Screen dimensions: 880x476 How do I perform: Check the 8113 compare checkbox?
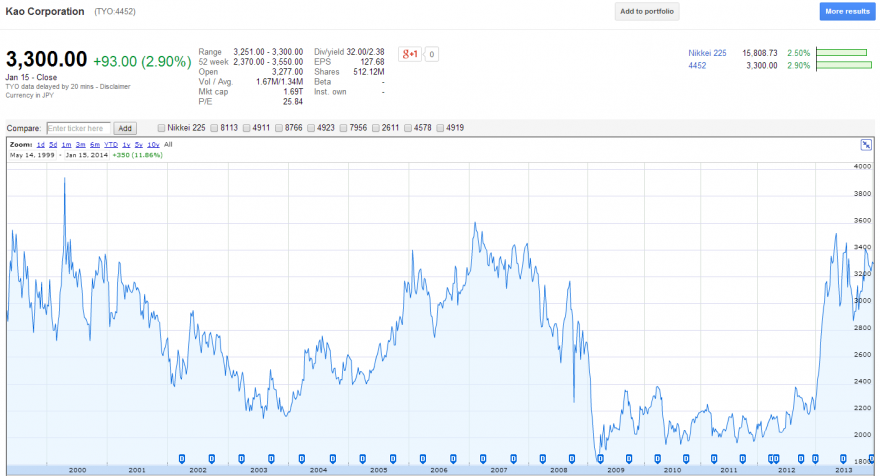pos(214,128)
